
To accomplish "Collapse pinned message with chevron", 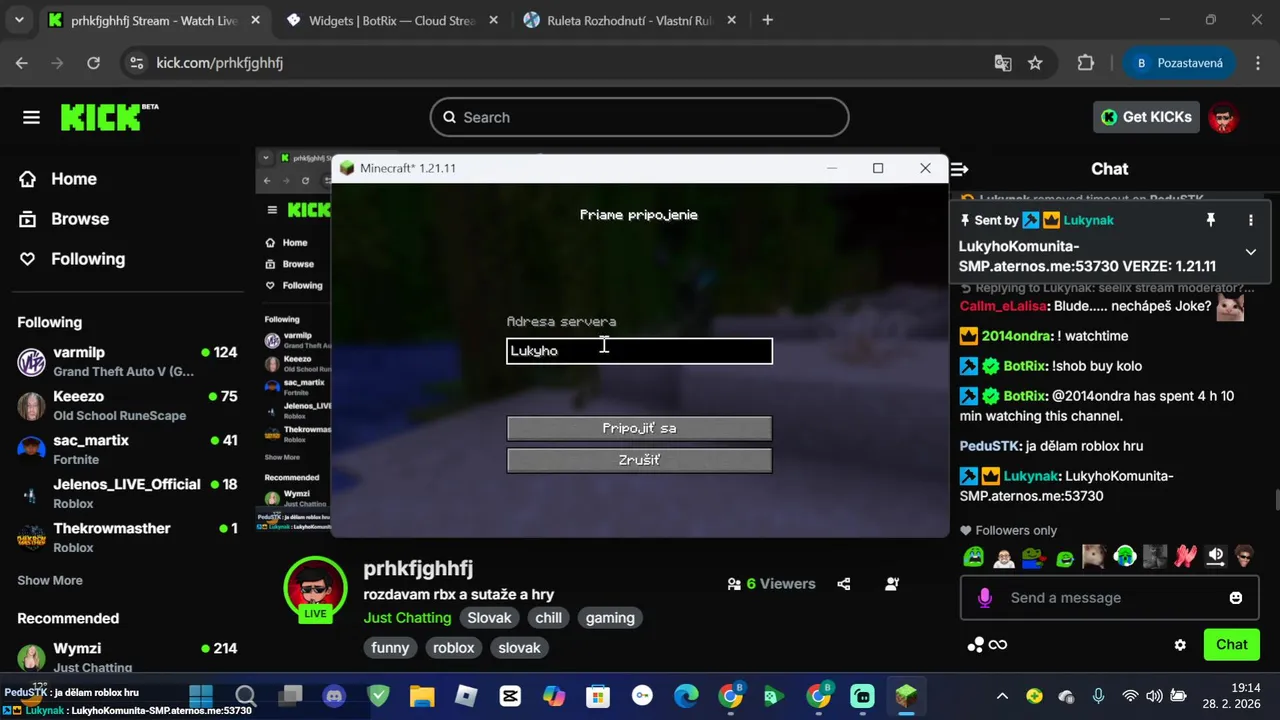I will [1250, 252].
